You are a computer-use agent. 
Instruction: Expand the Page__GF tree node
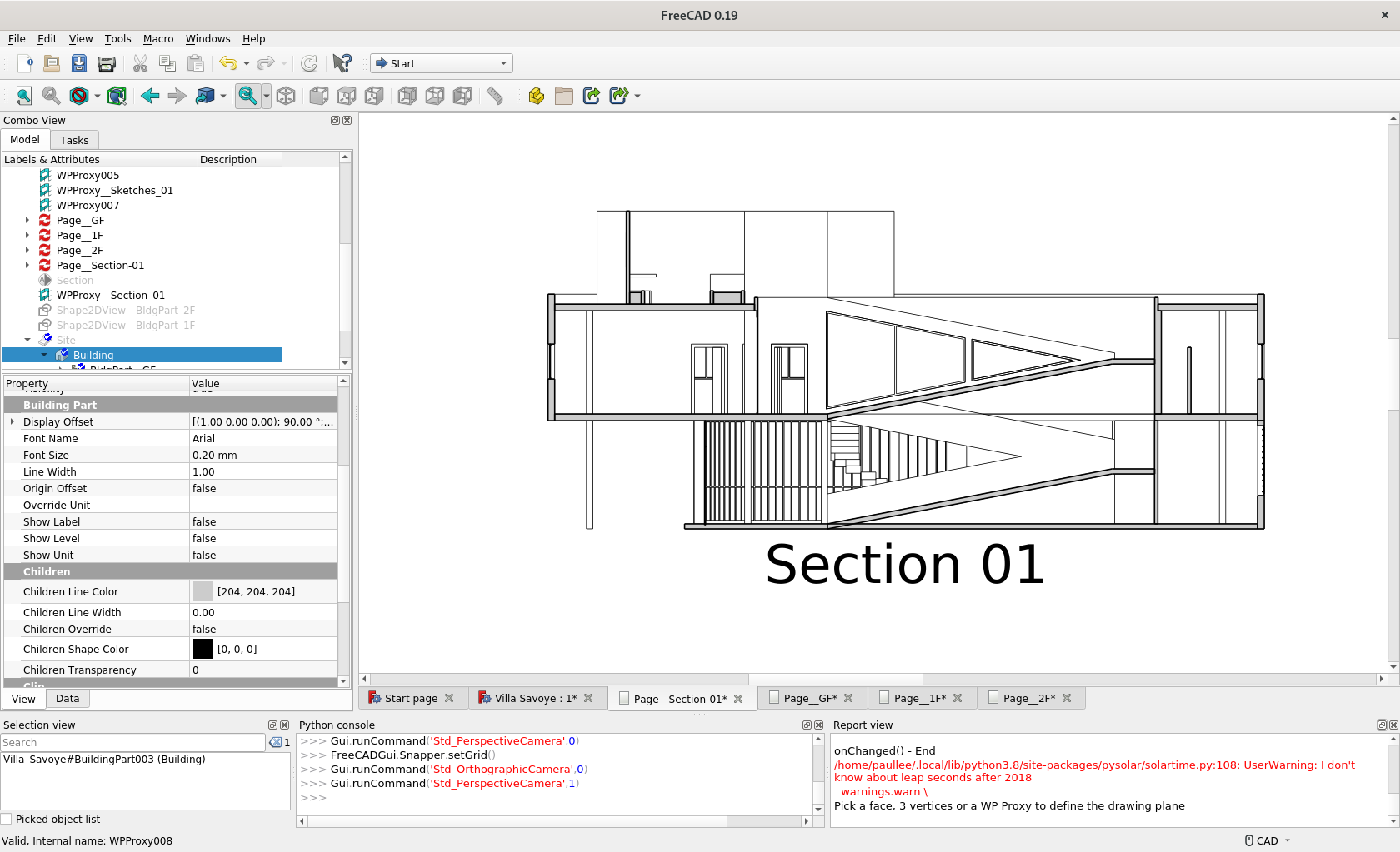pos(27,221)
